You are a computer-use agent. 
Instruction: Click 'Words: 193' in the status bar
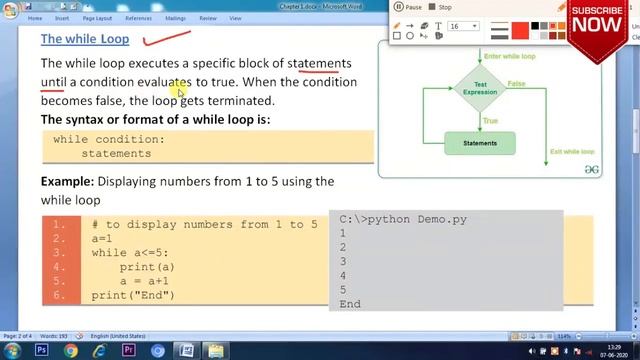(53, 336)
